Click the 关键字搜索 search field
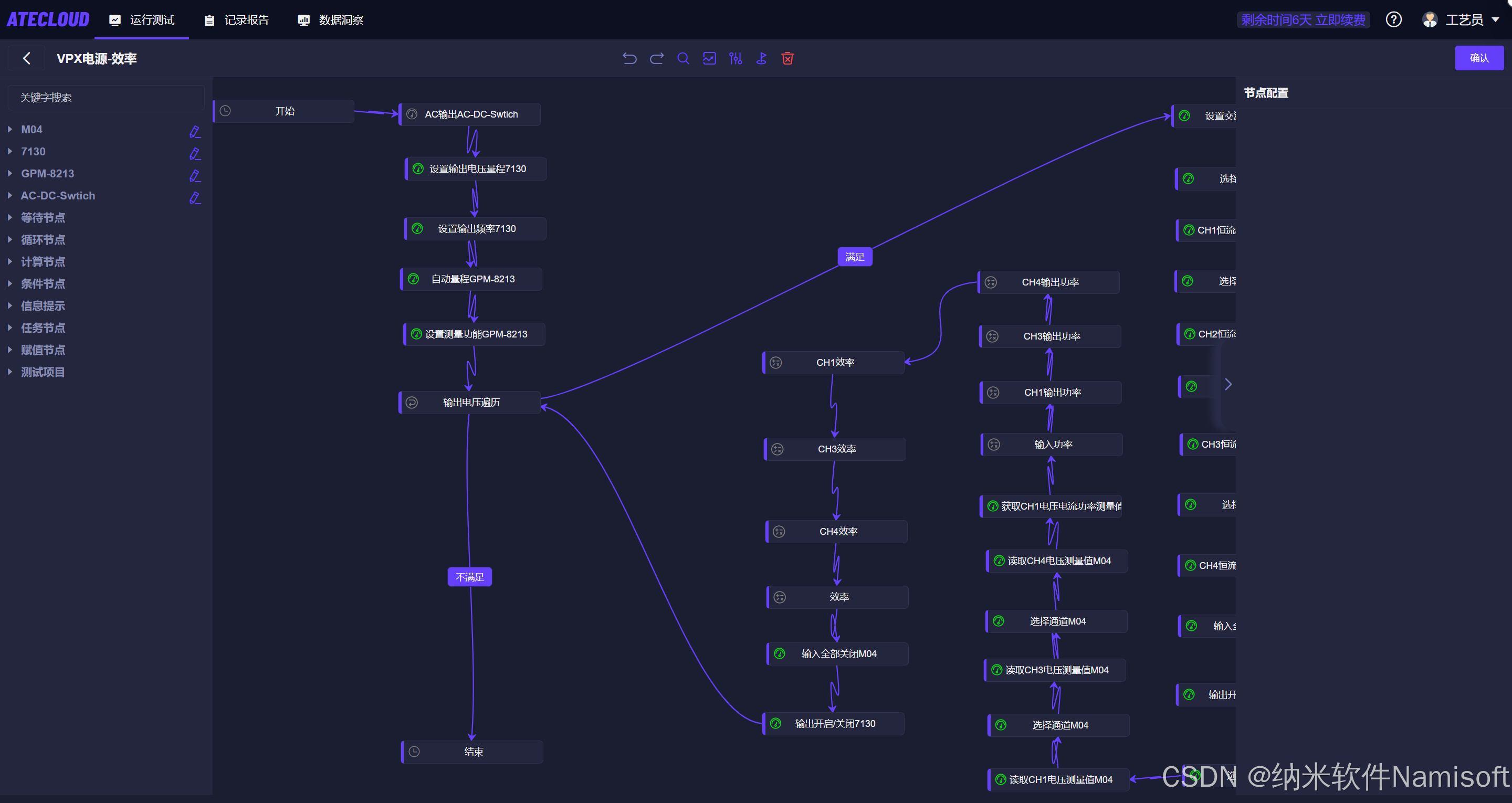The height and width of the screenshot is (803, 1512). (106, 98)
